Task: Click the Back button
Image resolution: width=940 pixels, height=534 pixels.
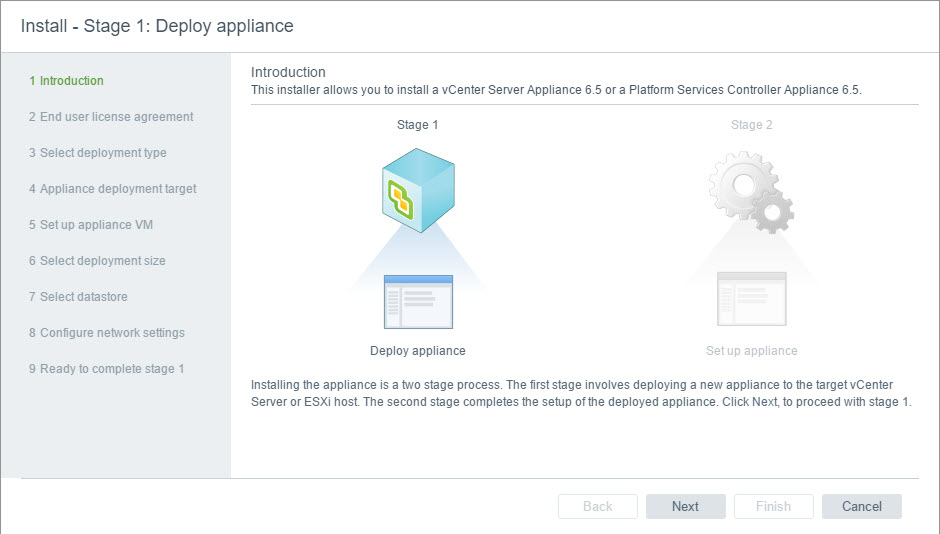Action: click(x=597, y=506)
